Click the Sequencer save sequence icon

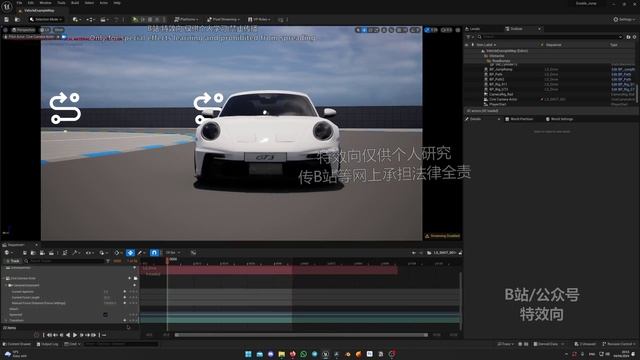[x=24, y=253]
